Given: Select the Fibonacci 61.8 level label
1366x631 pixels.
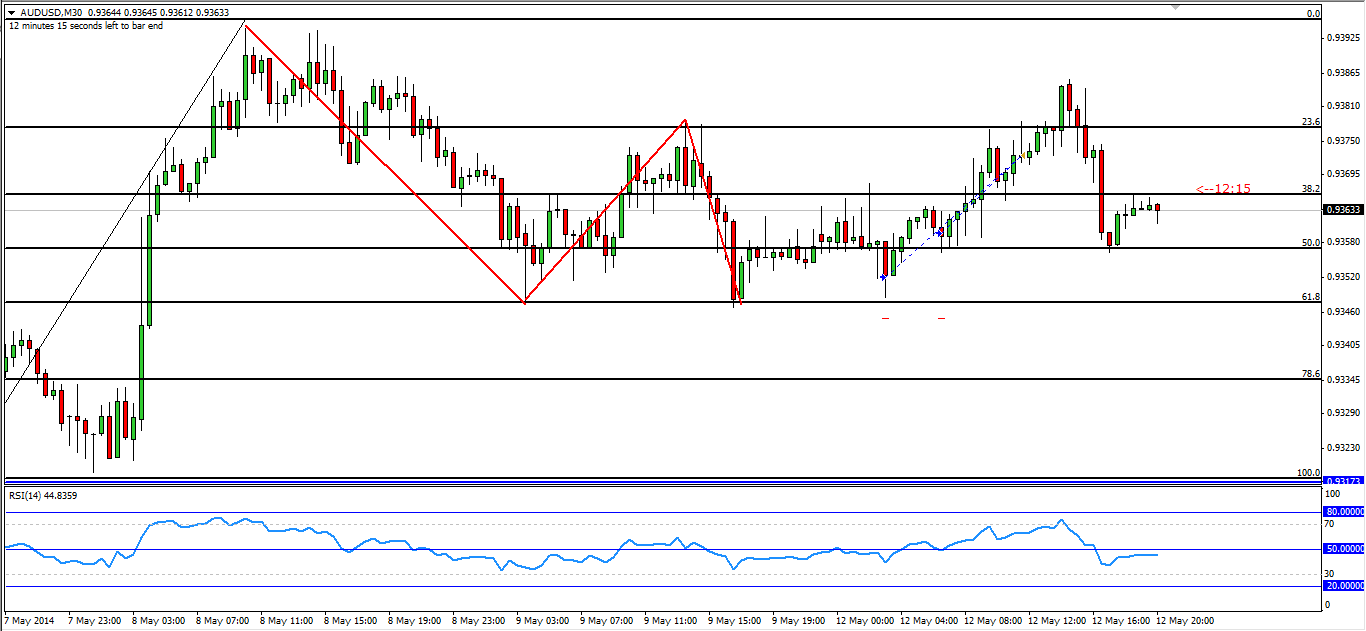Looking at the screenshot, I should pos(1311,297).
